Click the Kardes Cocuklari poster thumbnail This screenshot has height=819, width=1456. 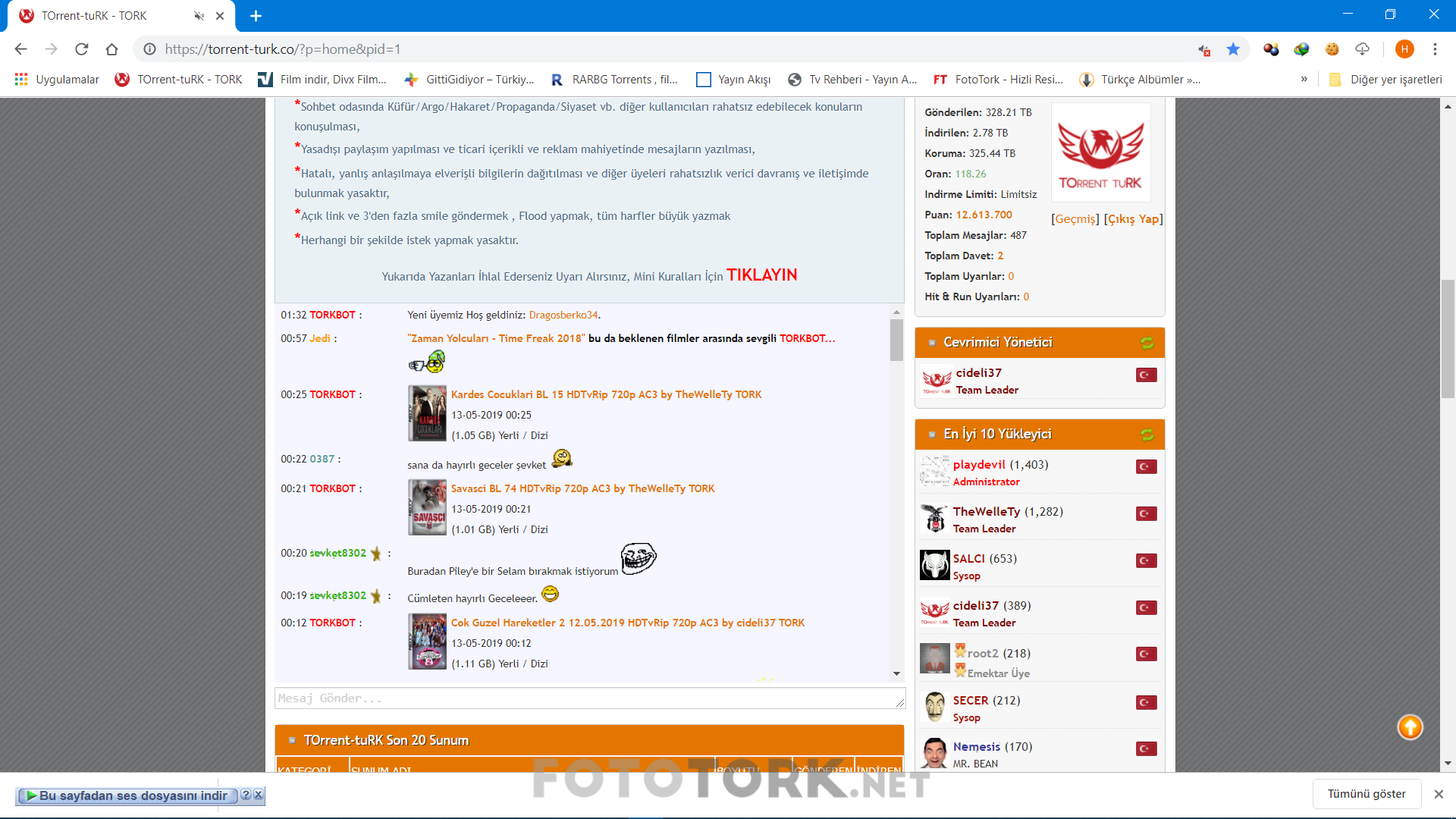click(x=427, y=413)
